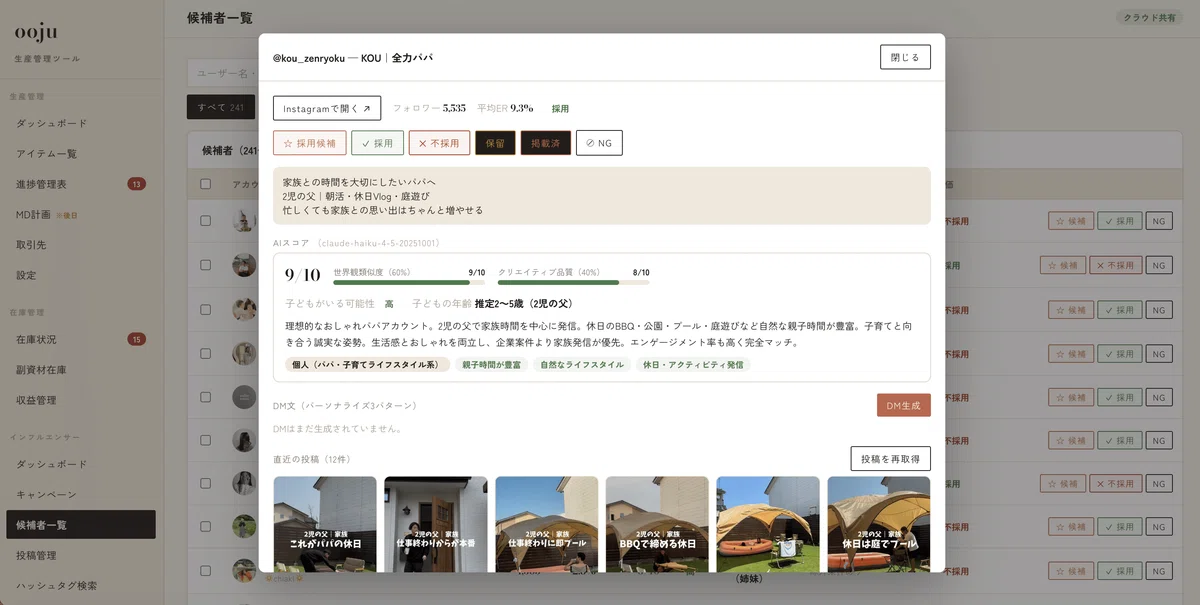
Task: Click the 親時間が豊富 tag
Action: tap(492, 365)
